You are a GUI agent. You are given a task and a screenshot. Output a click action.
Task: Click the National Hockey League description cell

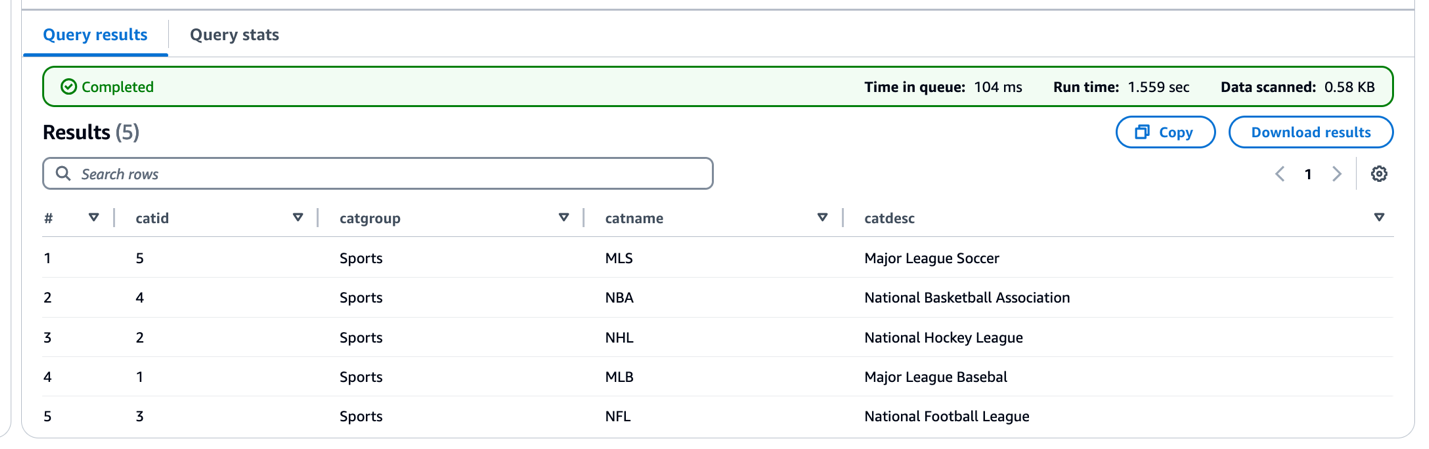coord(943,338)
